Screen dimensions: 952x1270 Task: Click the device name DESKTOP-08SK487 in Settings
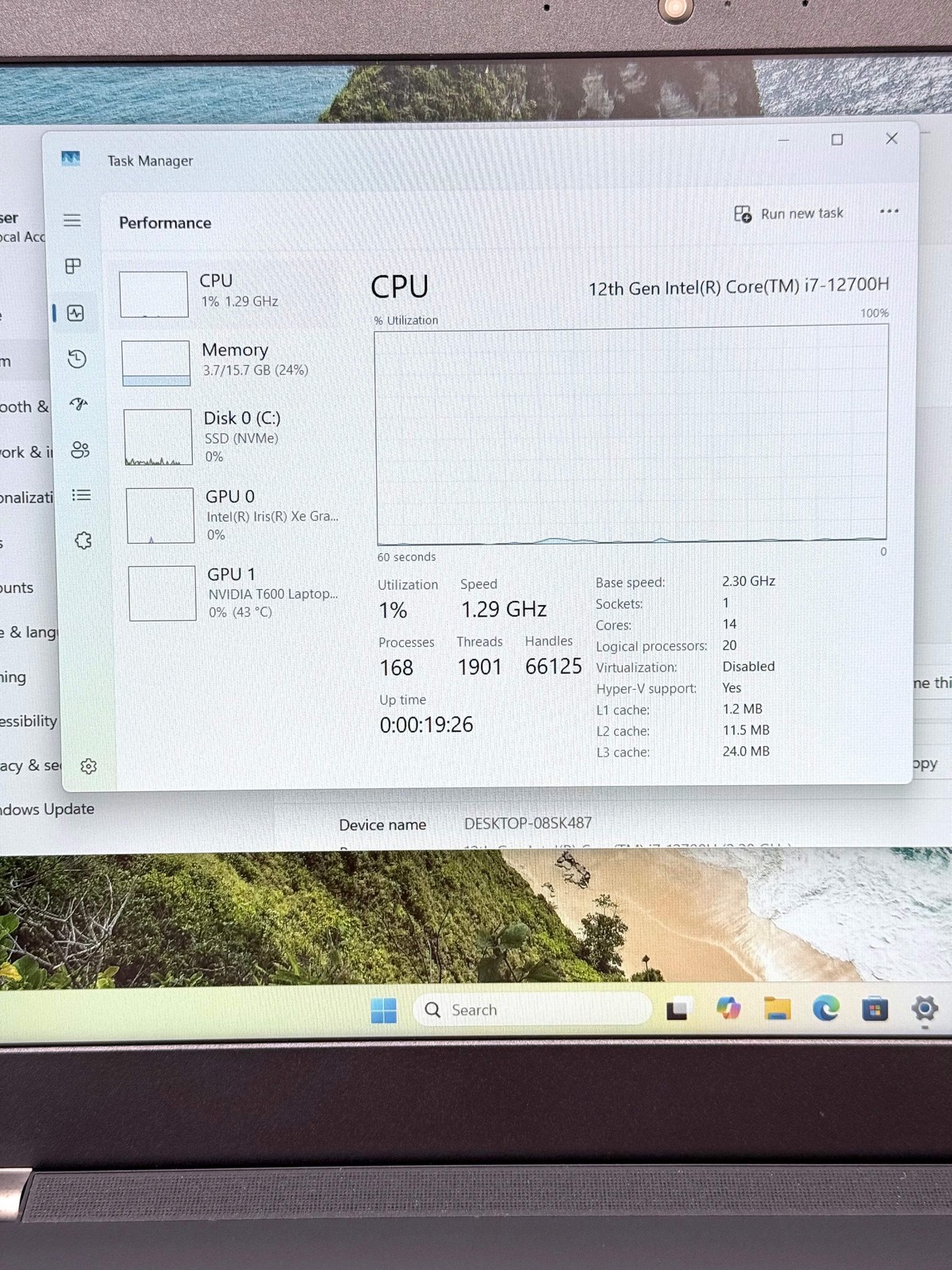528,823
